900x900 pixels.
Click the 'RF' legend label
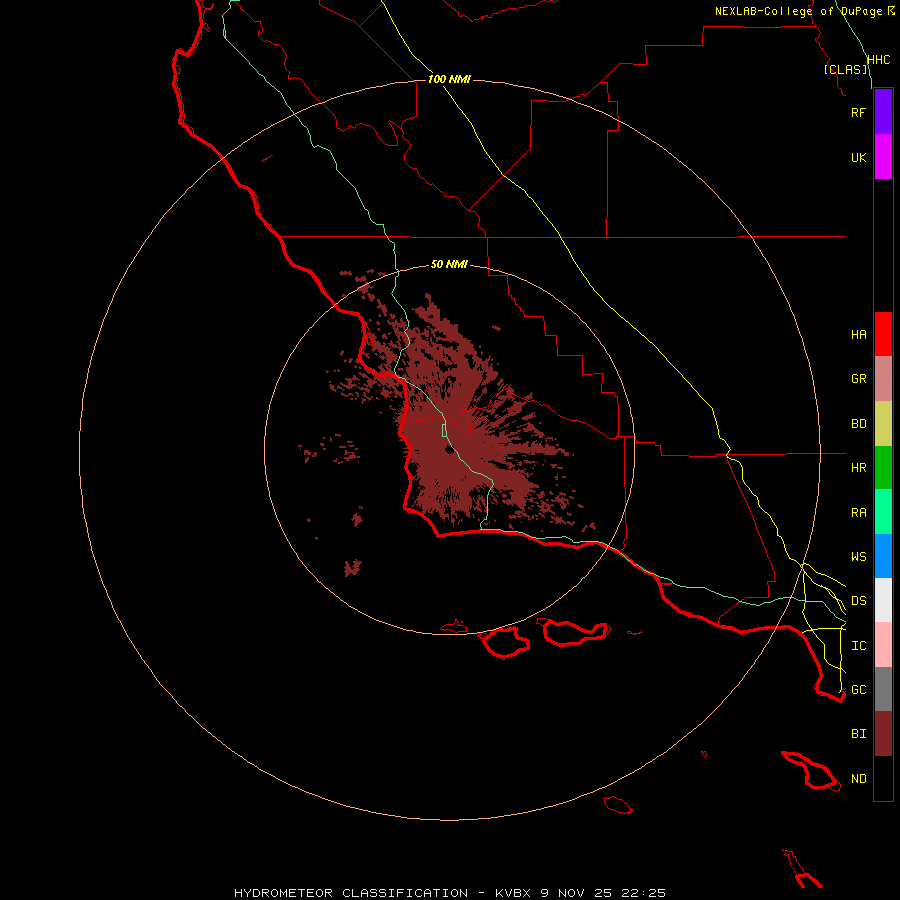[x=858, y=112]
